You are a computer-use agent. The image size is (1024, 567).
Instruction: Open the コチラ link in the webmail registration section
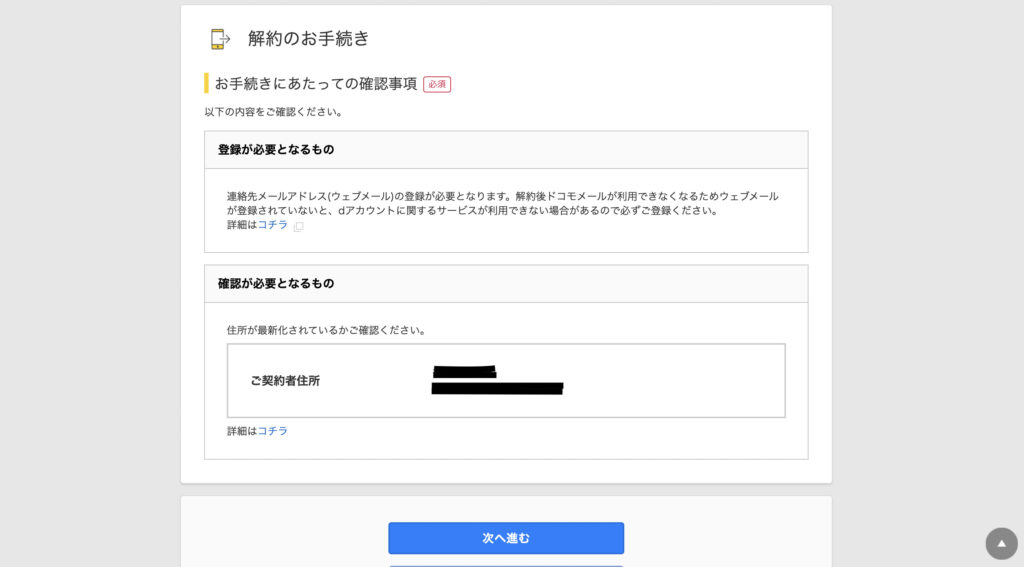point(273,225)
